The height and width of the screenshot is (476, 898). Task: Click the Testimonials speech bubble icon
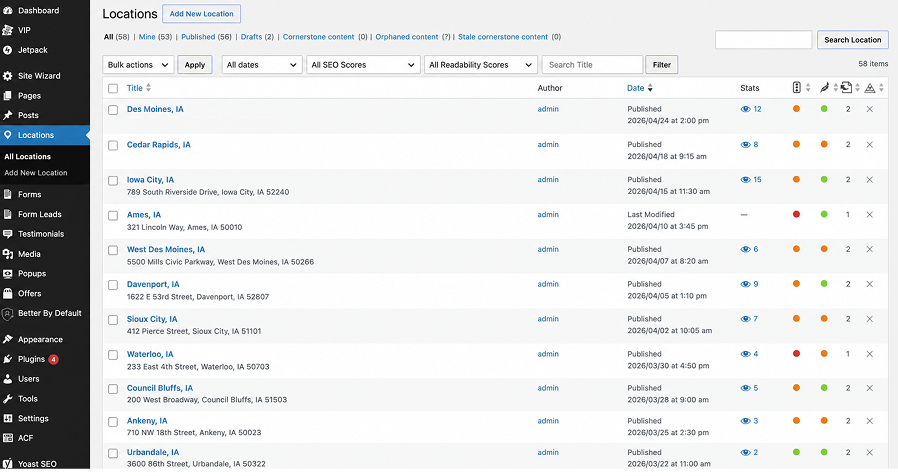click(7, 234)
